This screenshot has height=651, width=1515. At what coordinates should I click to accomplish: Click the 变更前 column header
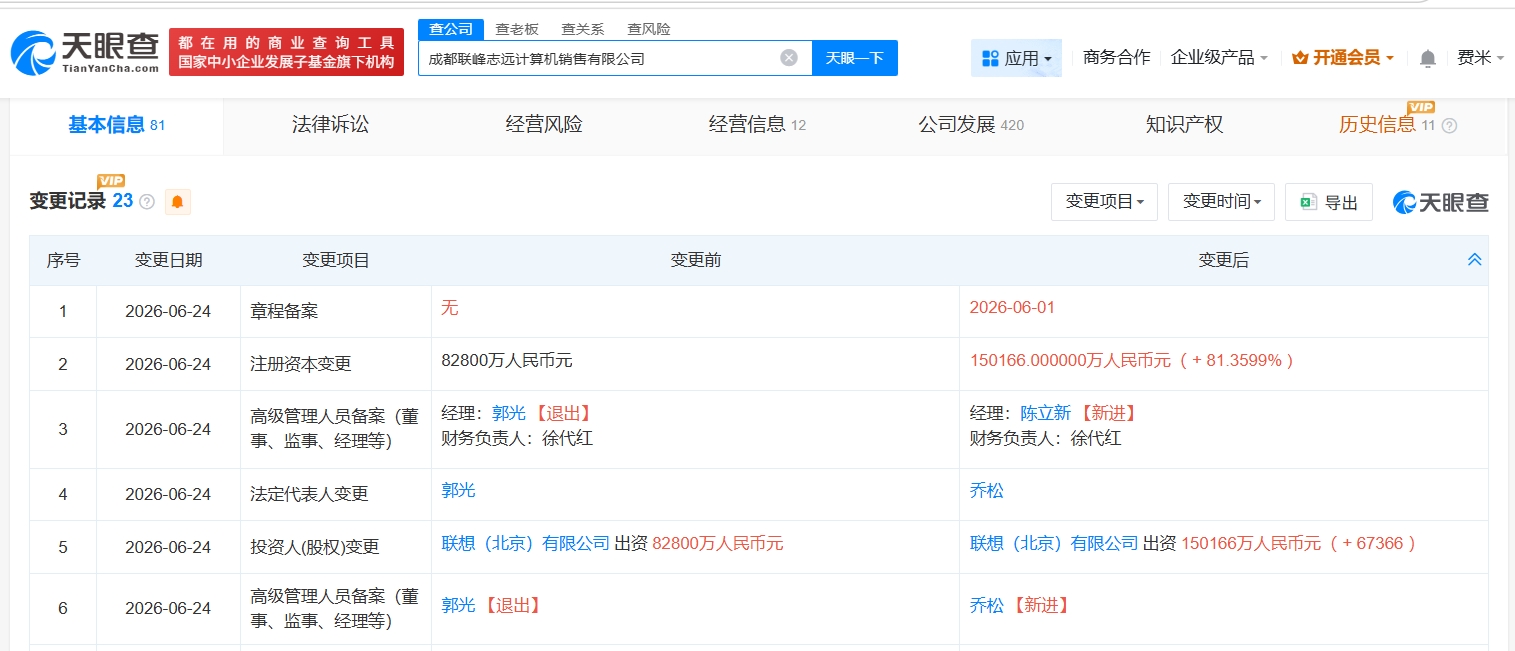tap(695, 260)
